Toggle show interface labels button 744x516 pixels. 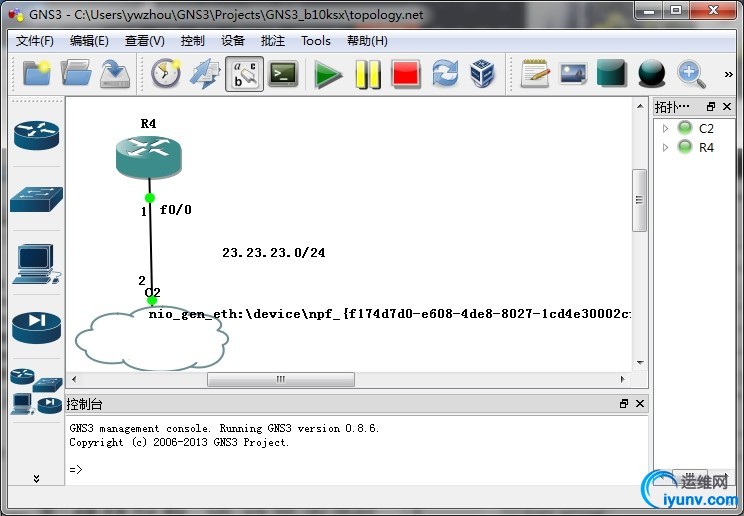tap(244, 74)
